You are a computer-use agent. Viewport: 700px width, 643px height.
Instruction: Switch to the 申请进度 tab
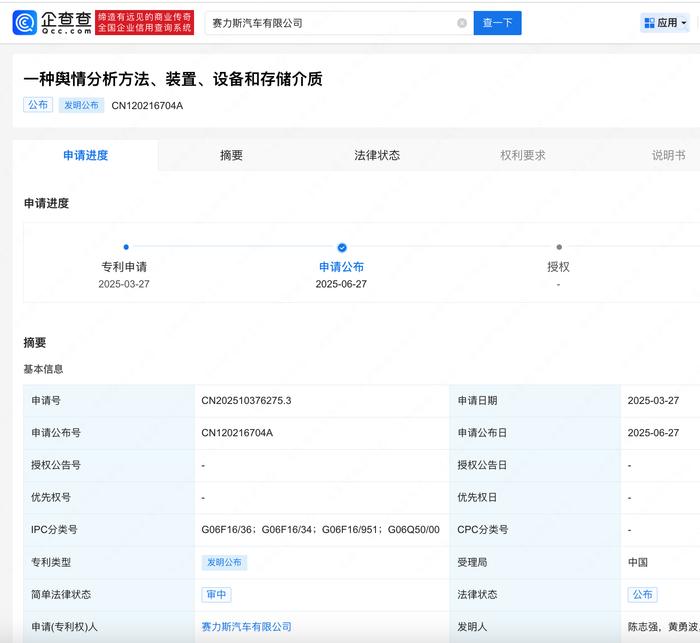pos(85,155)
